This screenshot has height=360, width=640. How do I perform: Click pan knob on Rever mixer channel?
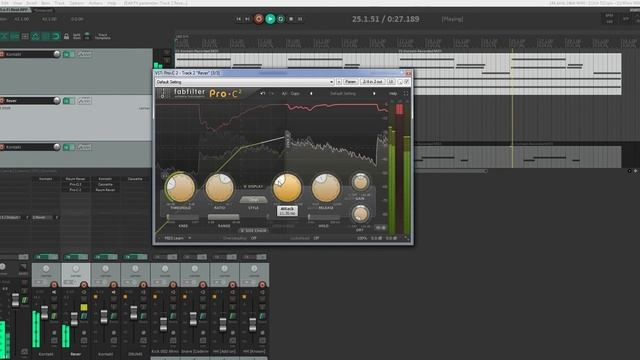click(76, 269)
